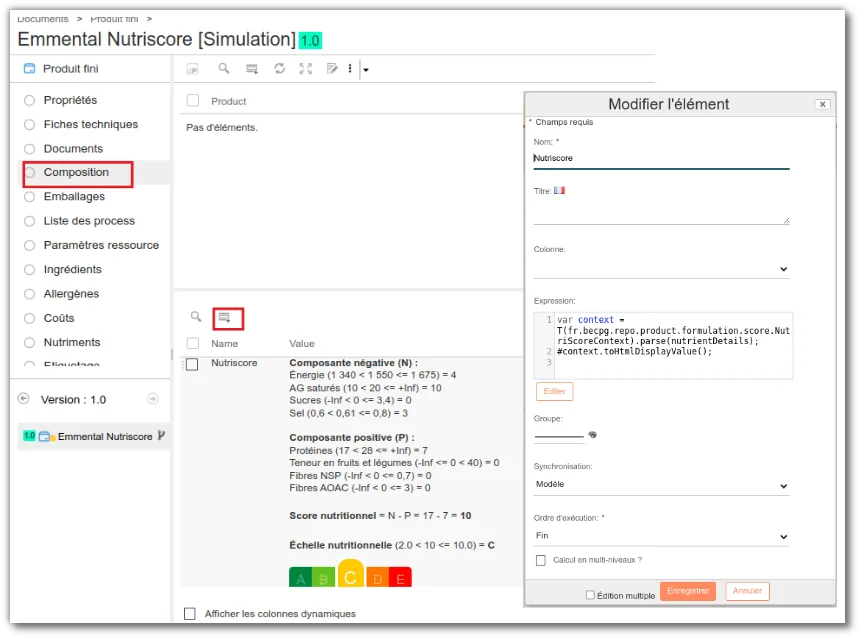Click the add-row icon in the top toolbar

252,69
